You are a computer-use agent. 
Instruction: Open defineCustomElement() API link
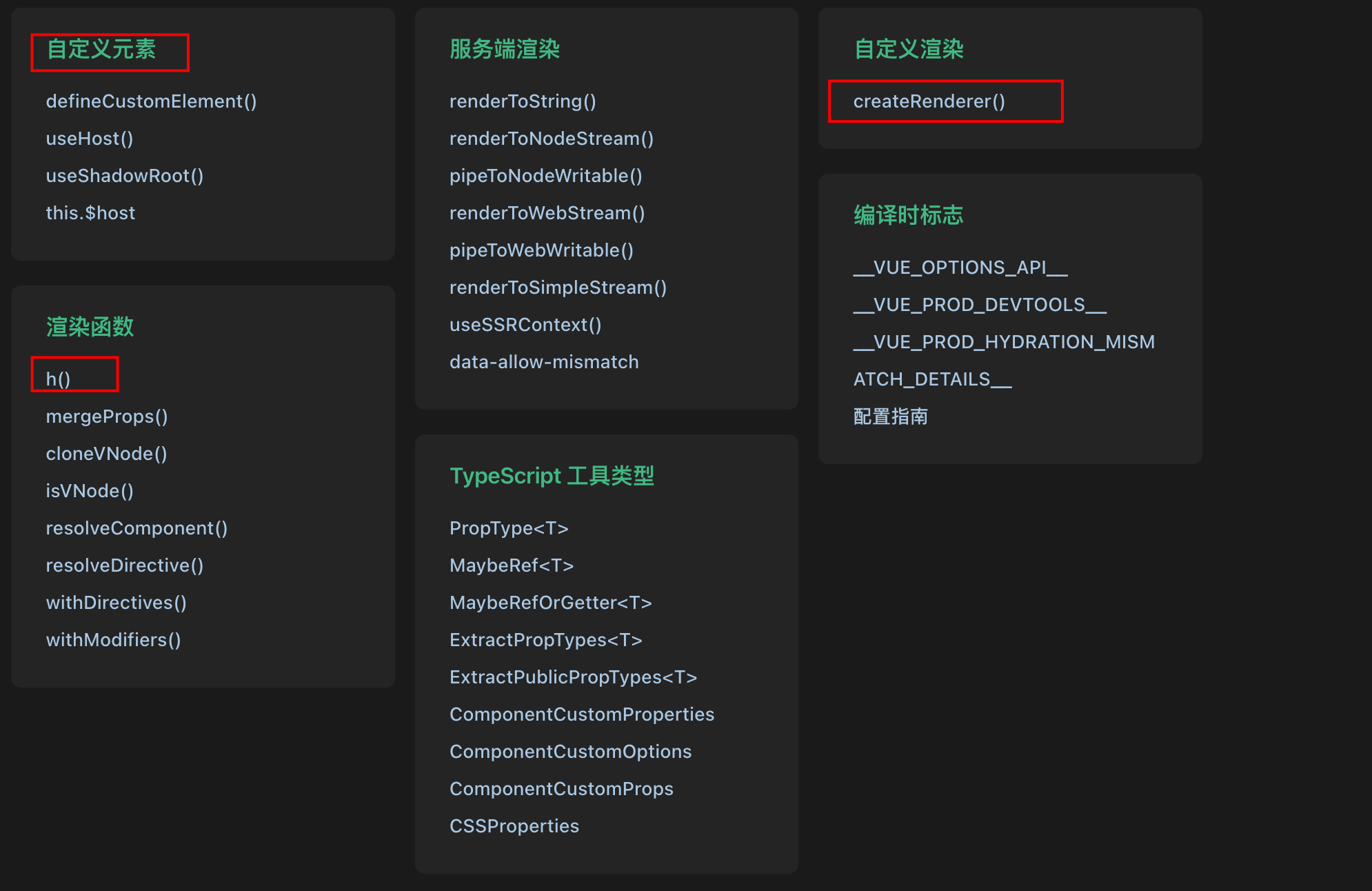pyautogui.click(x=151, y=101)
